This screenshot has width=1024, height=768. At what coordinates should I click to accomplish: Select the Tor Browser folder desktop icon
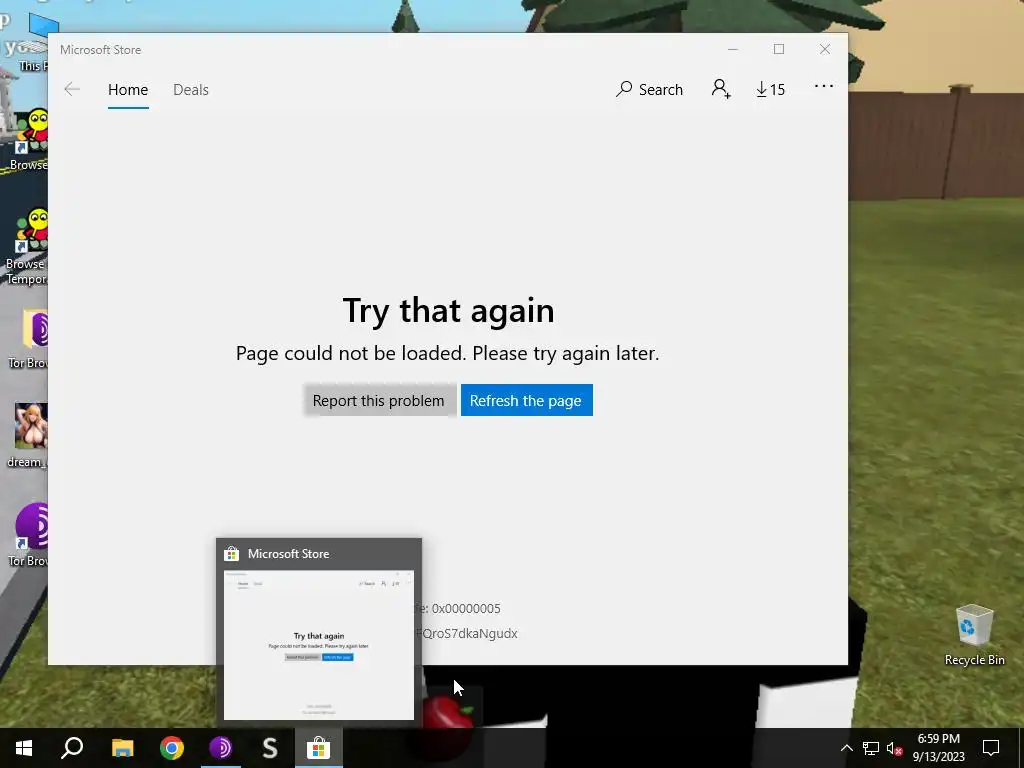[30, 338]
